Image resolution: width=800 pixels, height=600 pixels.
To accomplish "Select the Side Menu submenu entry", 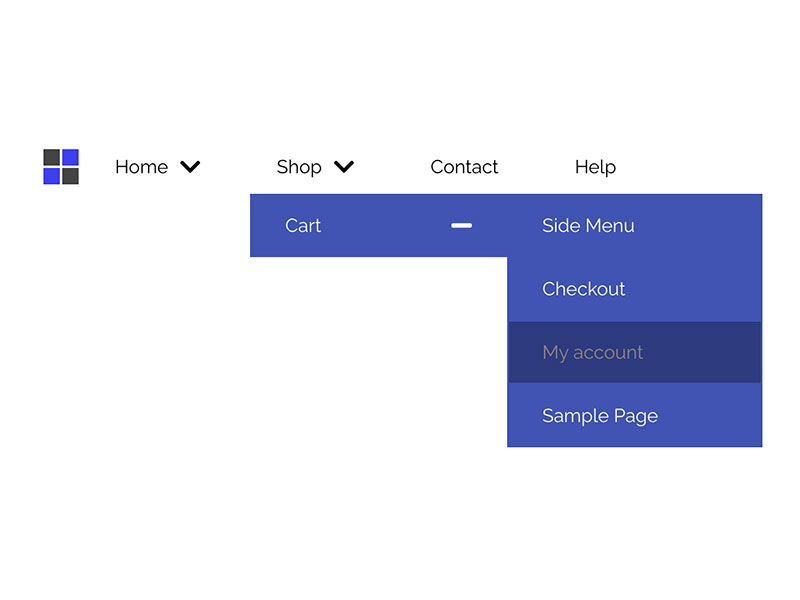I will (588, 226).
